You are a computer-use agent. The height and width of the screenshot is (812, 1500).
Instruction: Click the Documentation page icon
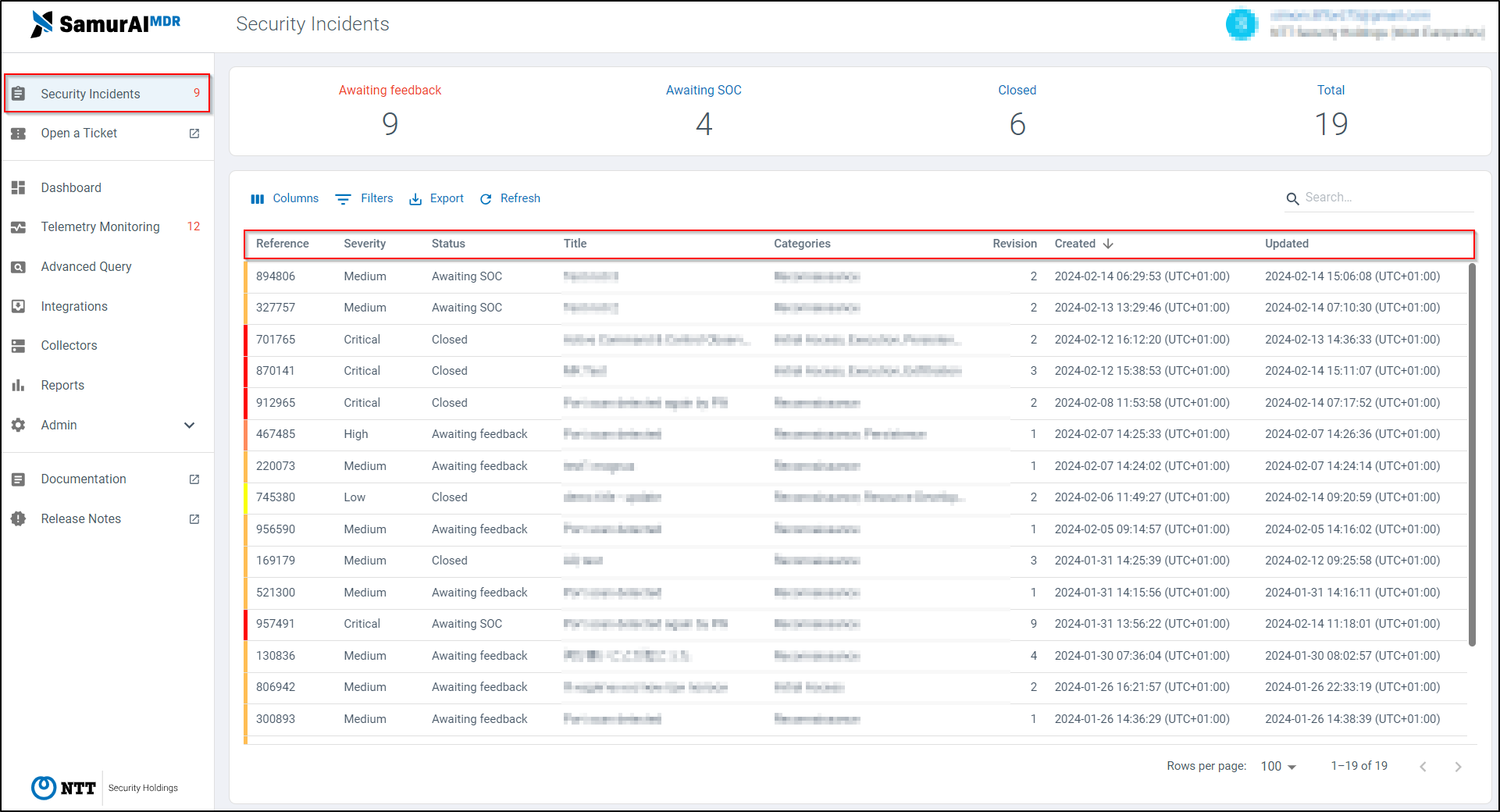point(19,479)
